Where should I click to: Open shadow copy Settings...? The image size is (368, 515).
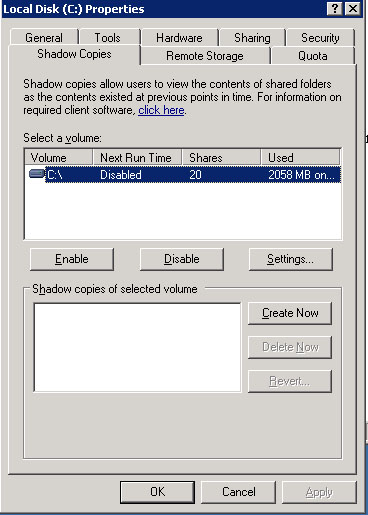point(291,259)
